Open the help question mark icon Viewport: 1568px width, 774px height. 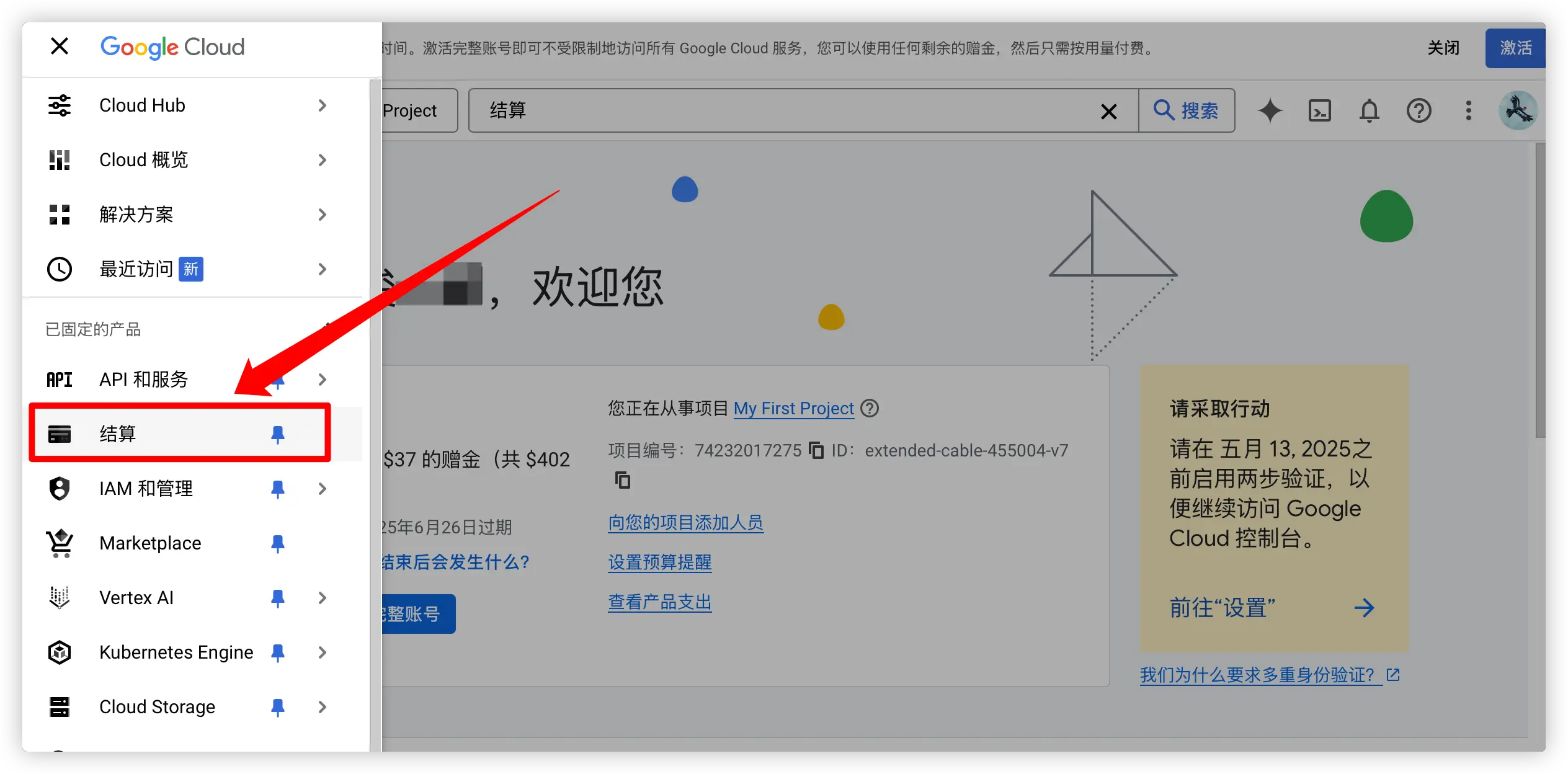click(1419, 110)
